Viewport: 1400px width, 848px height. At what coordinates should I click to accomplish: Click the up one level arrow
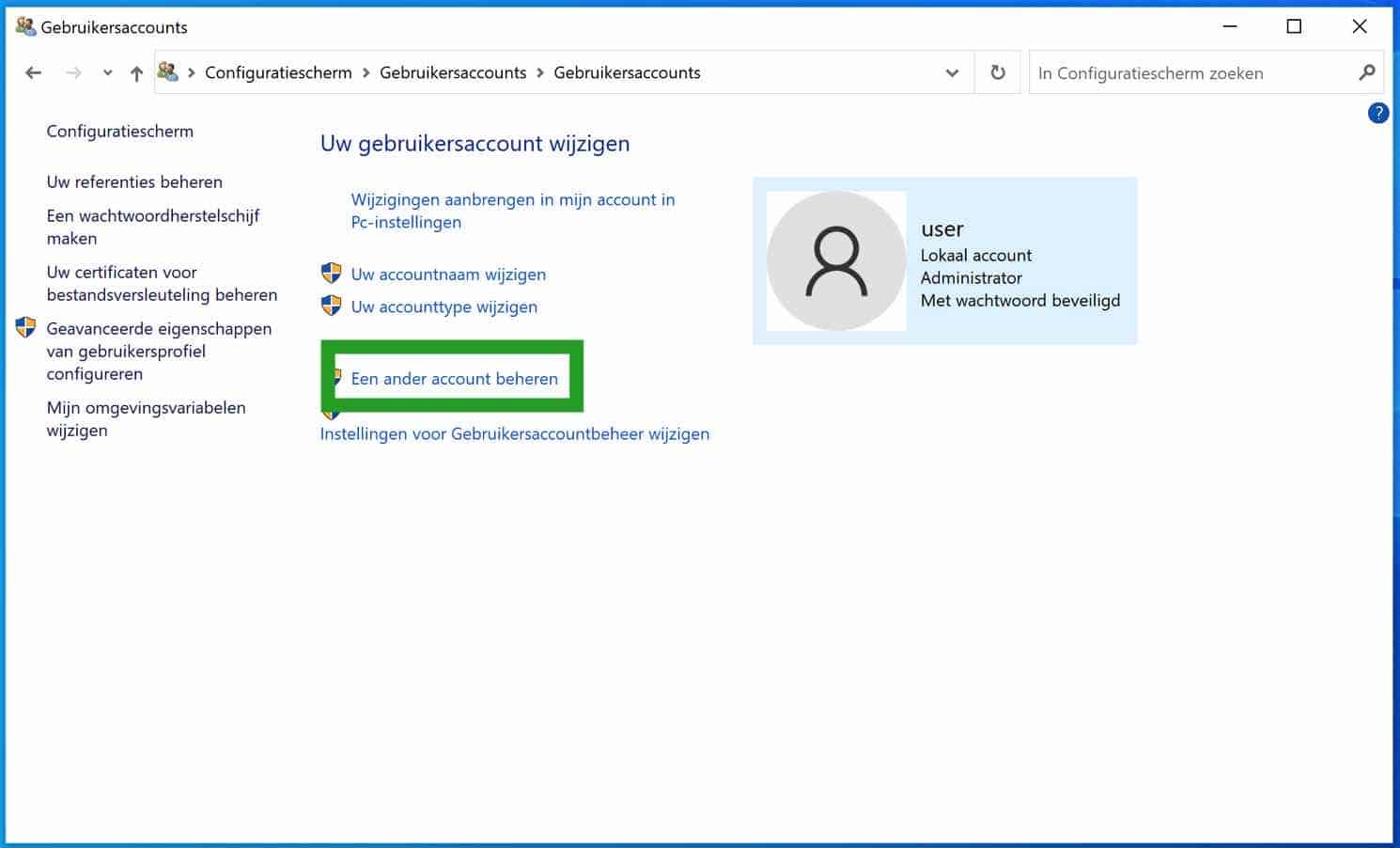click(x=136, y=73)
